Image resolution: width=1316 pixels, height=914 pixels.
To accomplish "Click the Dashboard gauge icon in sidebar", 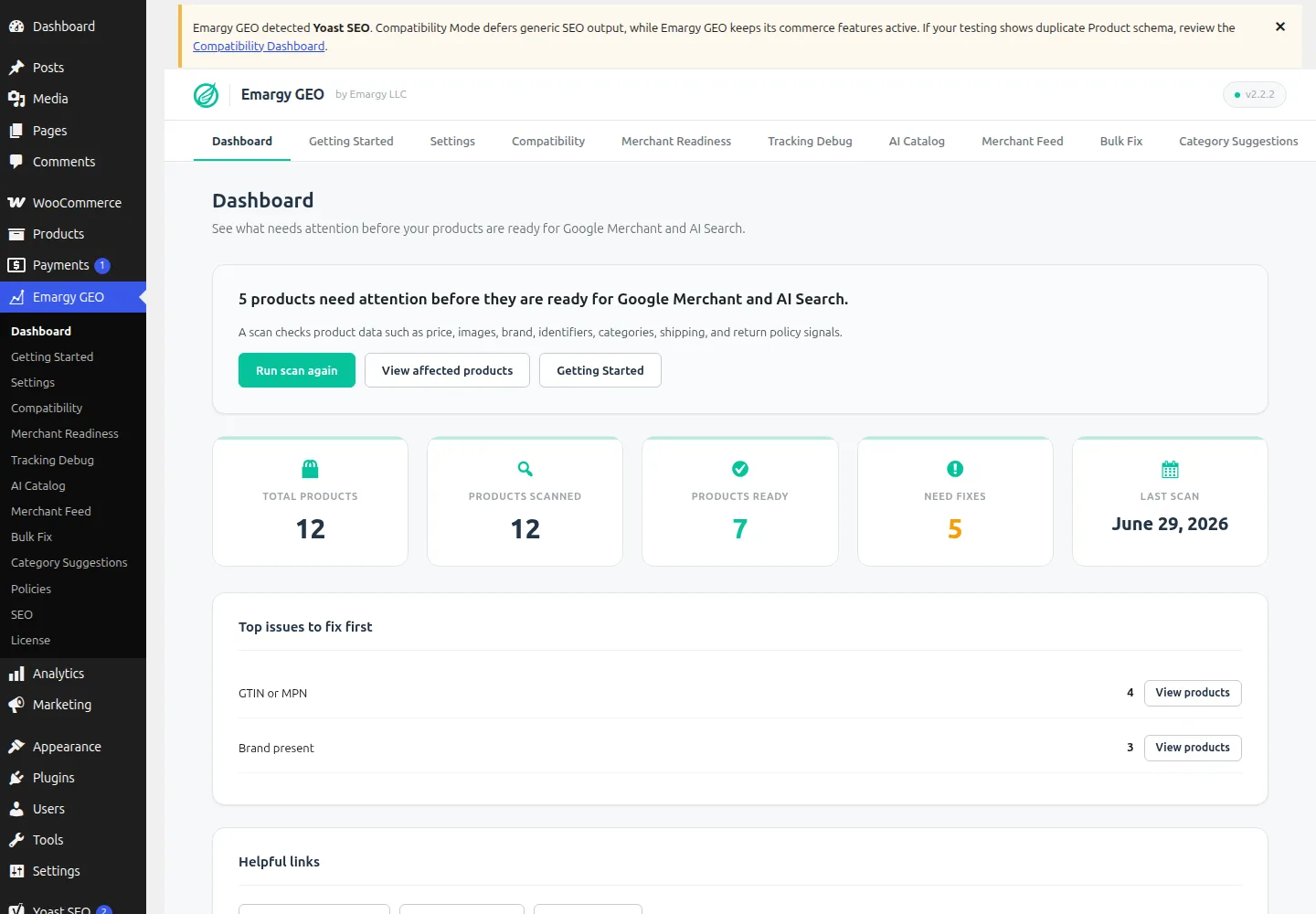I will [x=16, y=27].
